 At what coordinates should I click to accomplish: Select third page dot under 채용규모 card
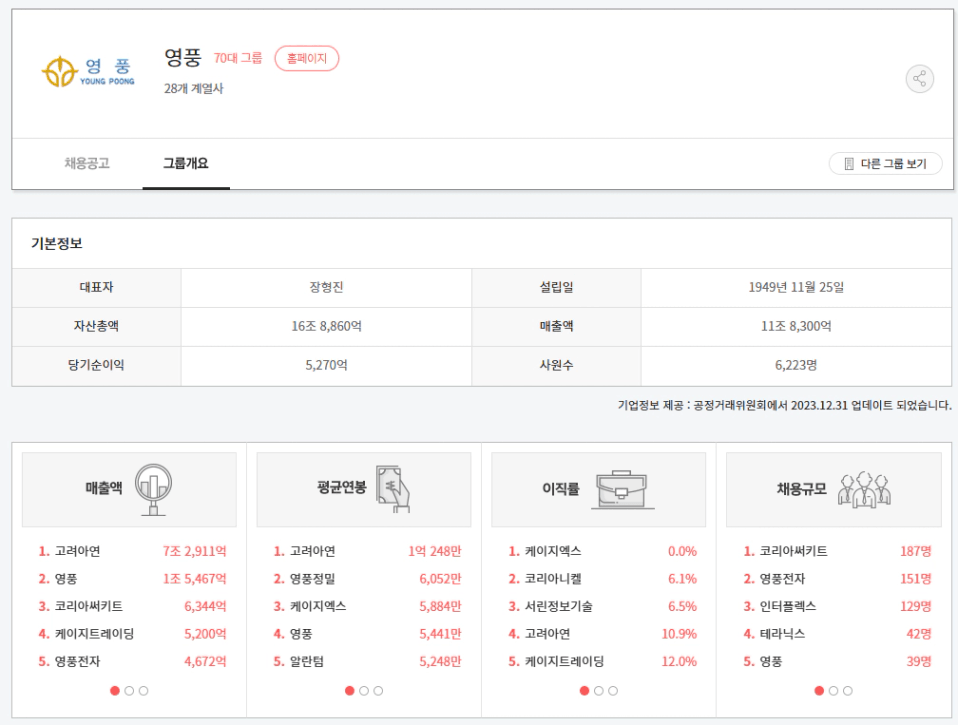(848, 690)
